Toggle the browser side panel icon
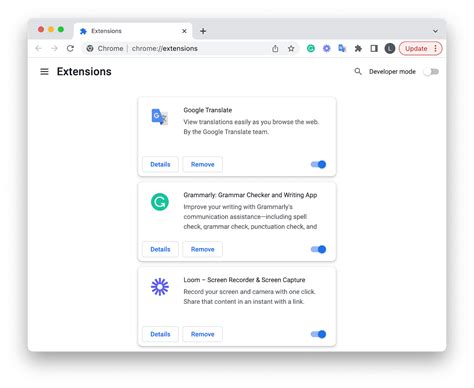Image resolution: width=474 pixels, height=388 pixels. point(374,49)
